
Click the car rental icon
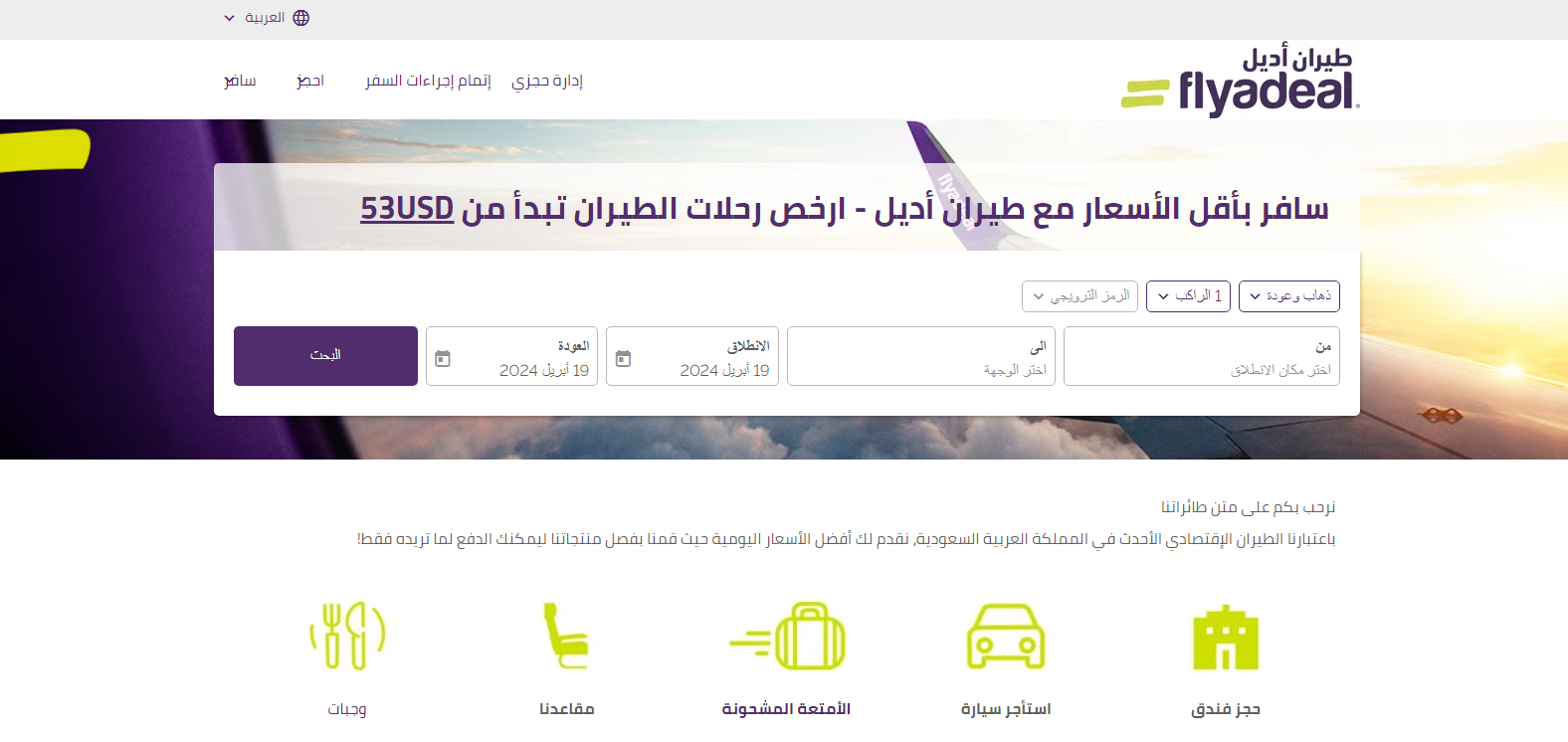click(x=1005, y=638)
